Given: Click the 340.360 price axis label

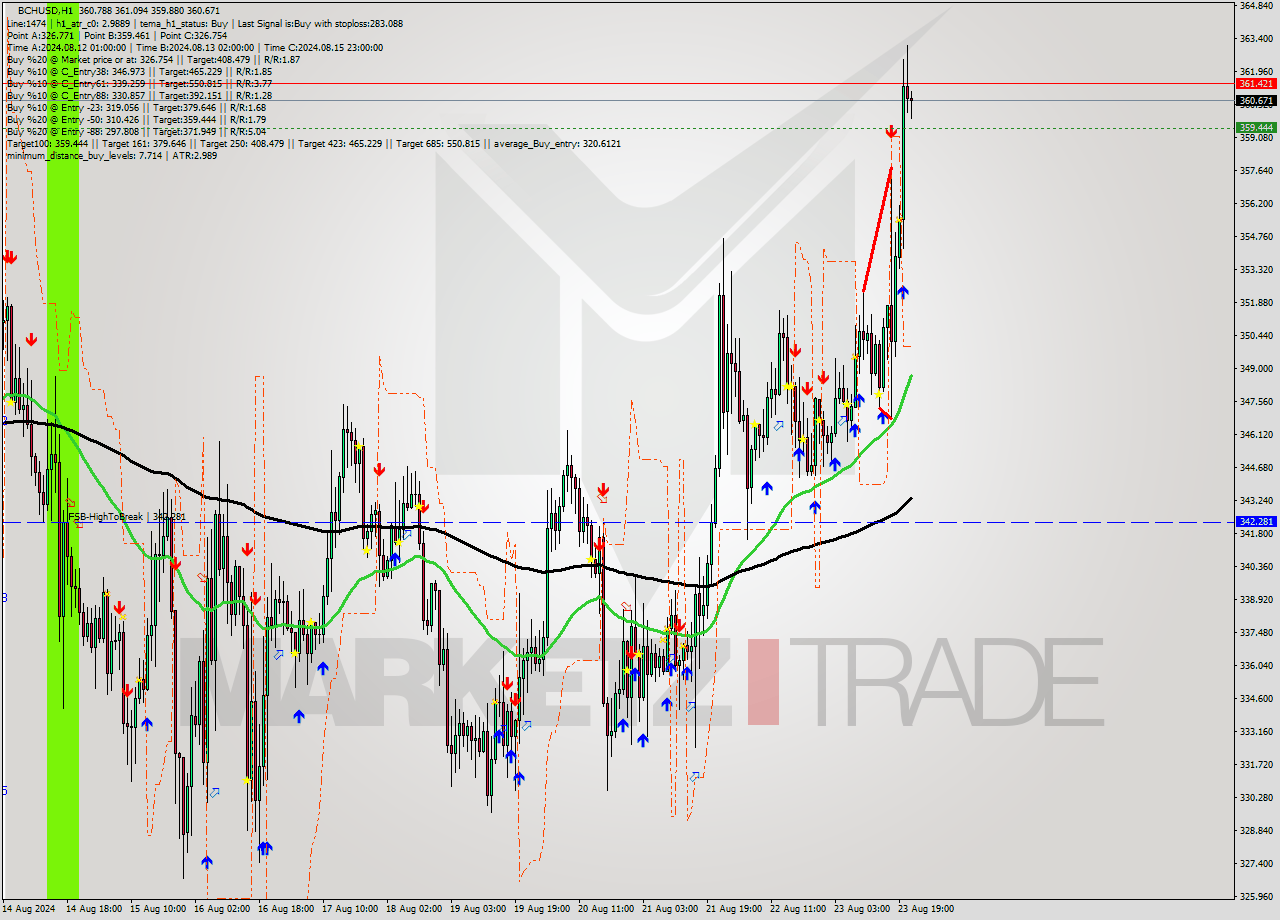Looking at the screenshot, I should (x=1255, y=566).
